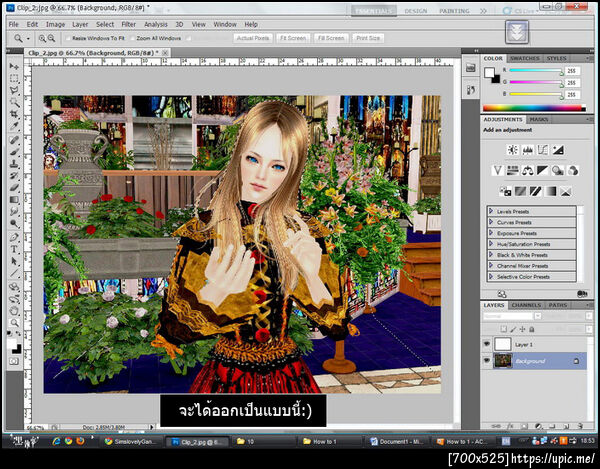Click the R channel slider
600x469 pixels.
536,71
